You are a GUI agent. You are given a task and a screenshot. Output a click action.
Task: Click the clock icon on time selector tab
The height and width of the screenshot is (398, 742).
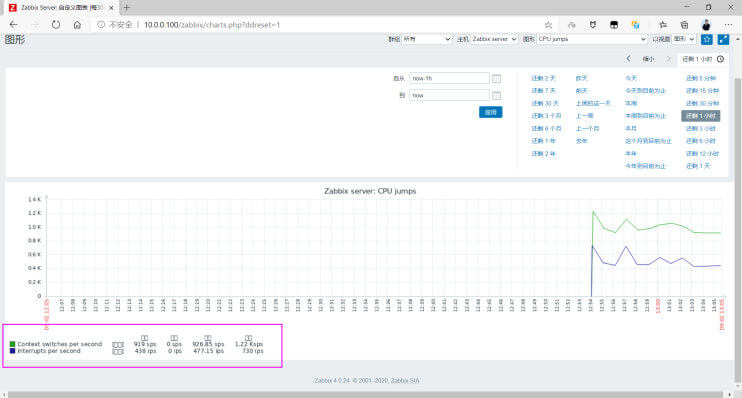point(720,59)
